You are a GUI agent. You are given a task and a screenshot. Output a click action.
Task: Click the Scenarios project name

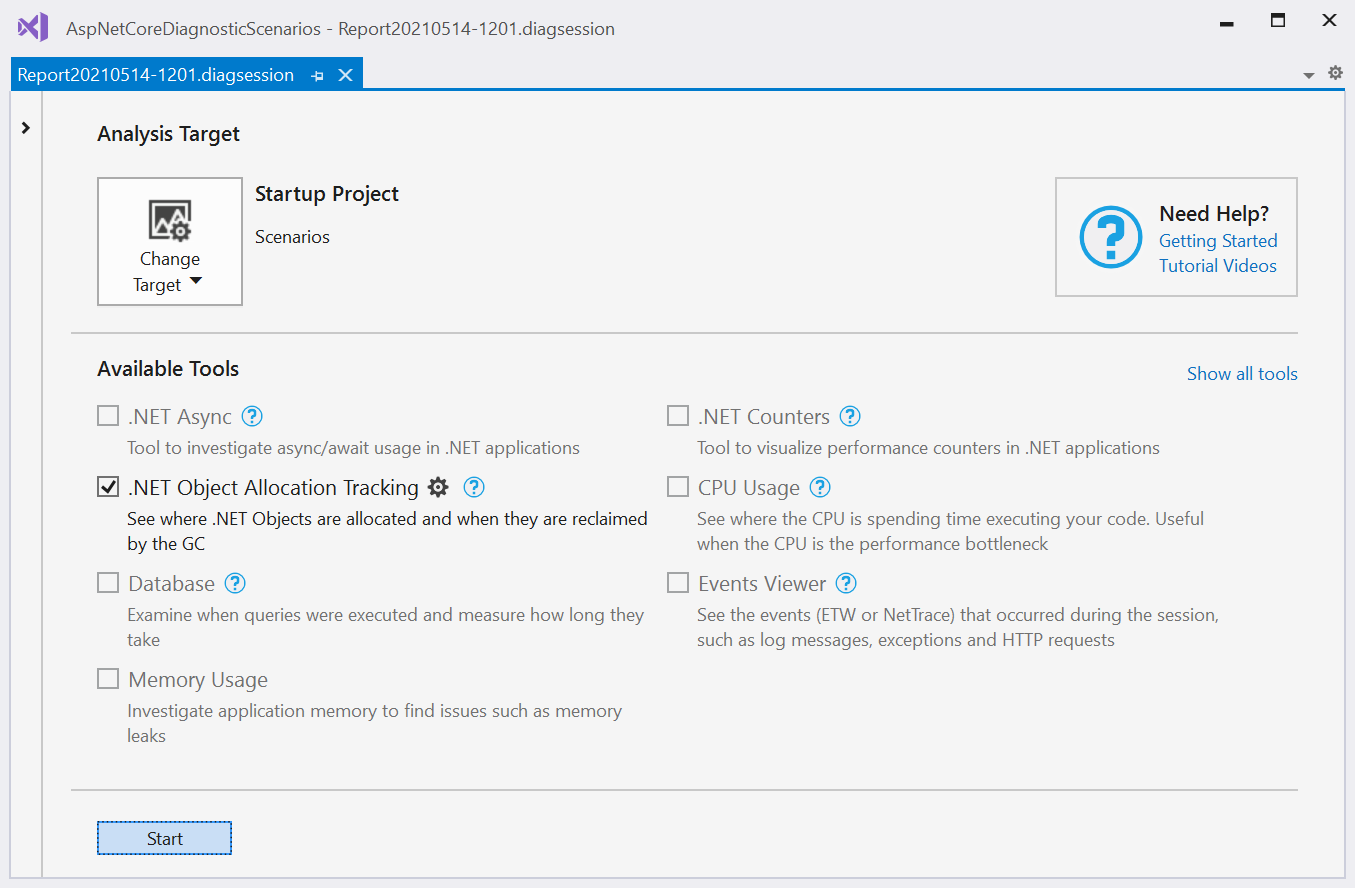click(292, 237)
